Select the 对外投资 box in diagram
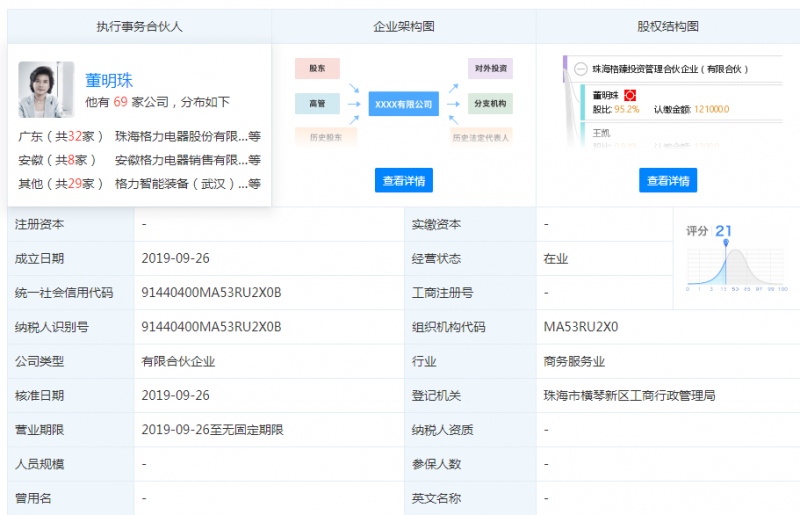The image size is (800, 515). coord(490,69)
